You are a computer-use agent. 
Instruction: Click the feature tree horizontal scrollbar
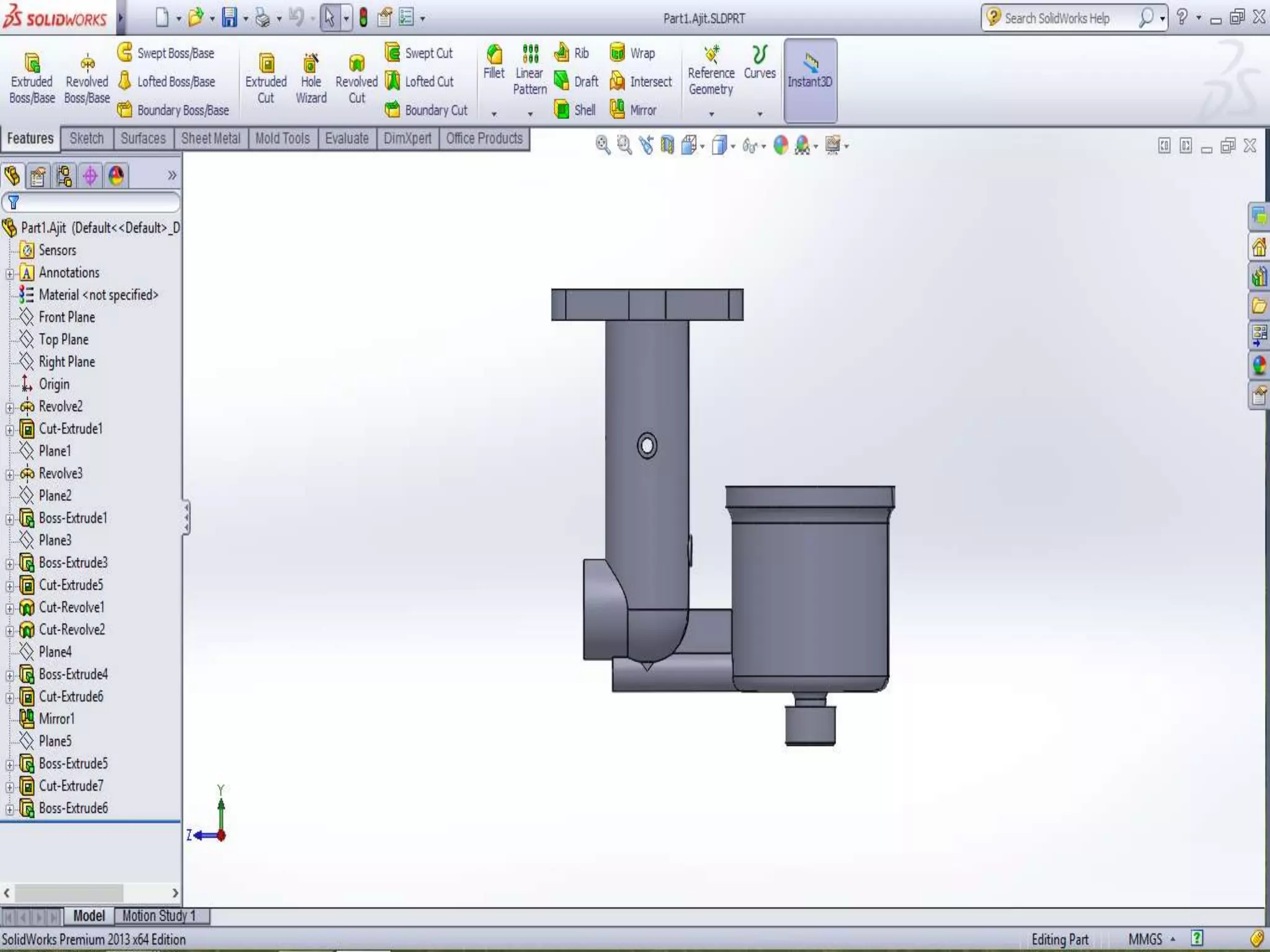[x=91, y=892]
